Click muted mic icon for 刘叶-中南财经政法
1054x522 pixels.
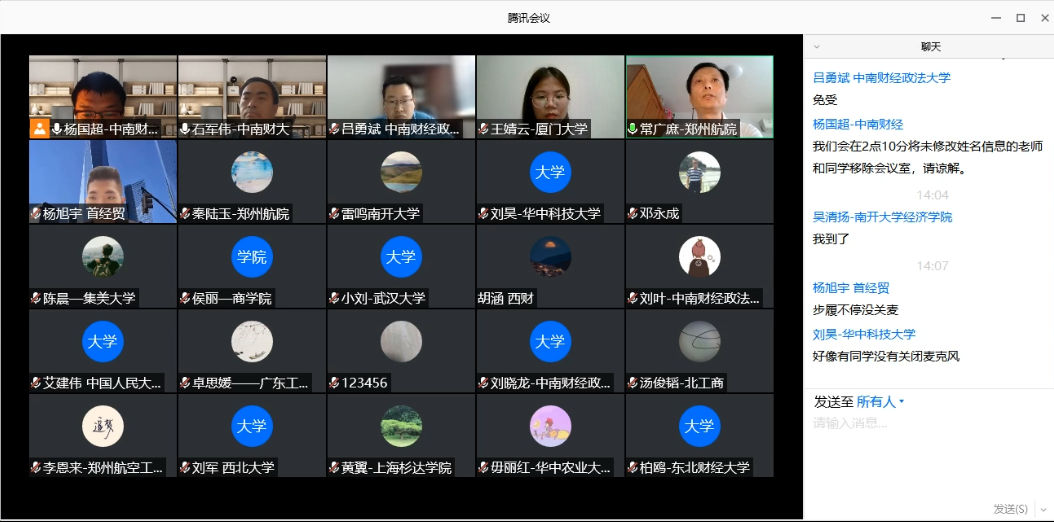pos(633,298)
